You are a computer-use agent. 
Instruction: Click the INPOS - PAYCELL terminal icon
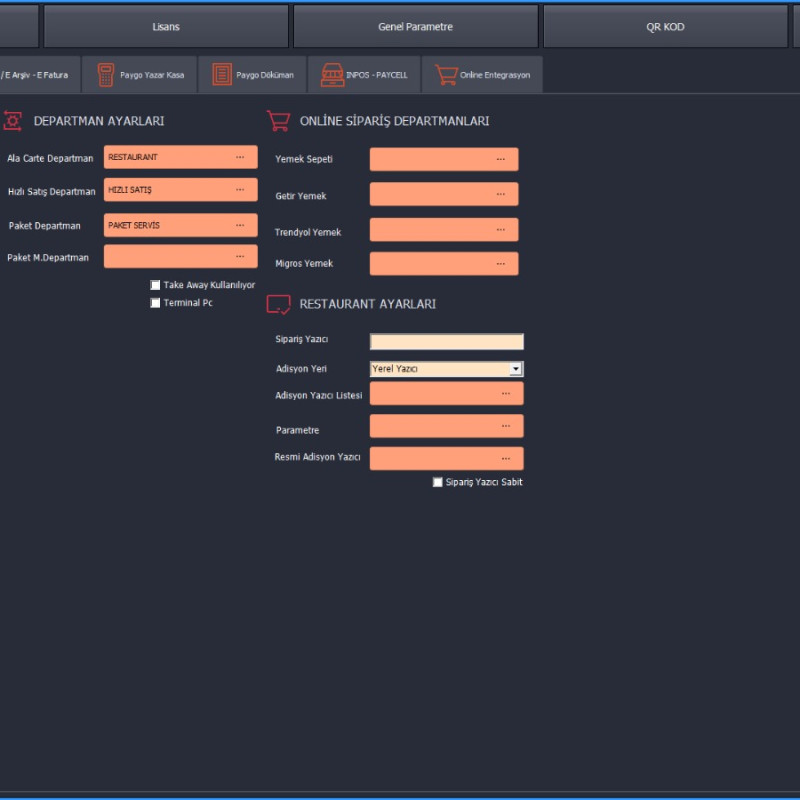(332, 75)
